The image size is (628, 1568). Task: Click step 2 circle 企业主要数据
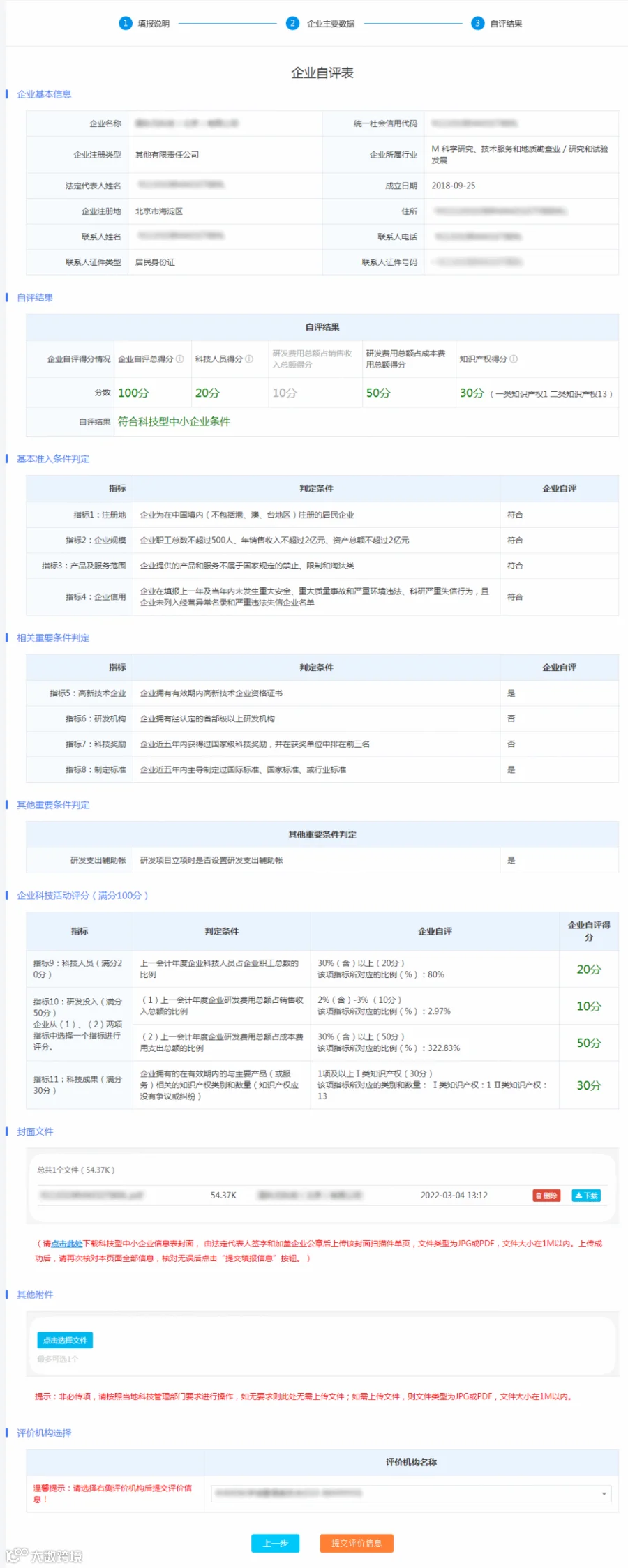pyautogui.click(x=292, y=23)
